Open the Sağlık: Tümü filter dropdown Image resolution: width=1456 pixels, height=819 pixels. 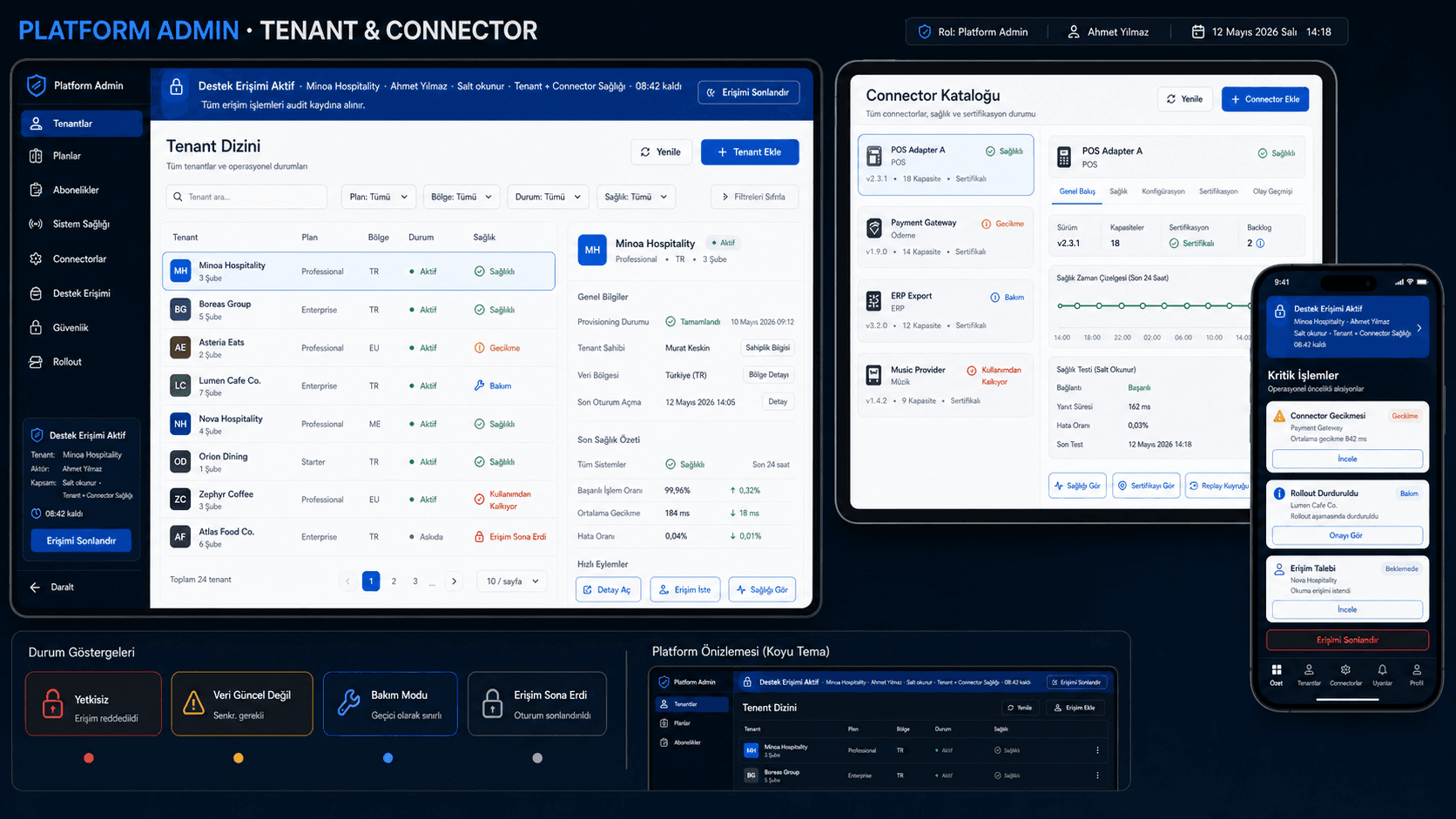point(636,197)
